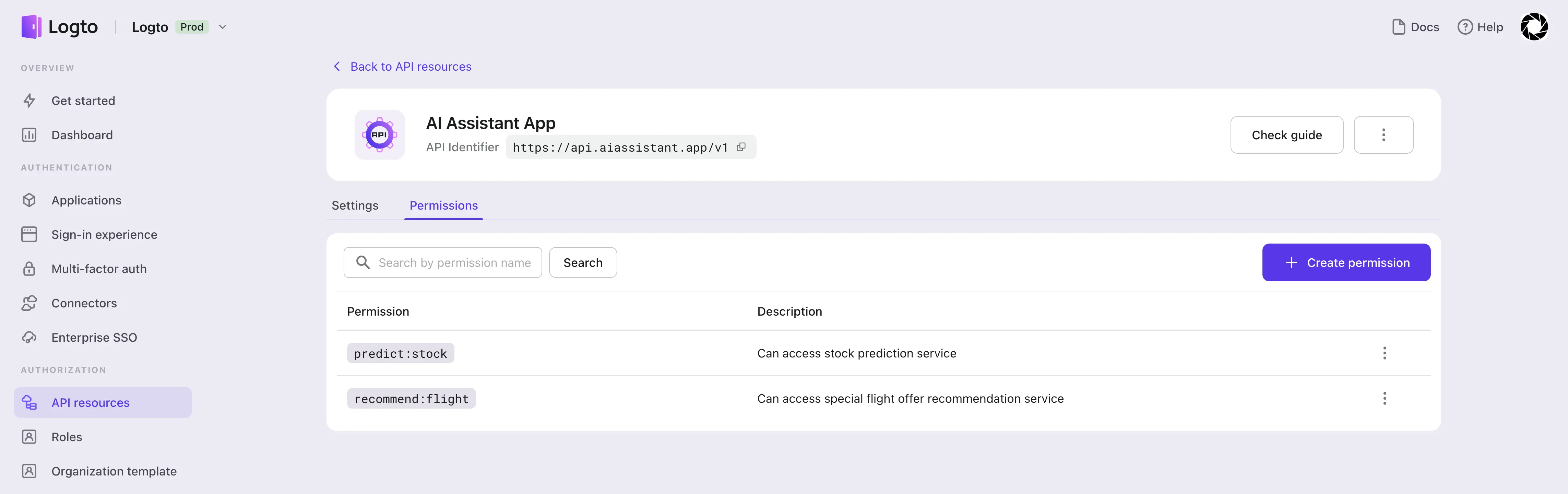Screen dimensions: 1568x494
Task: Click inside the permission name search field
Action: [455, 262]
